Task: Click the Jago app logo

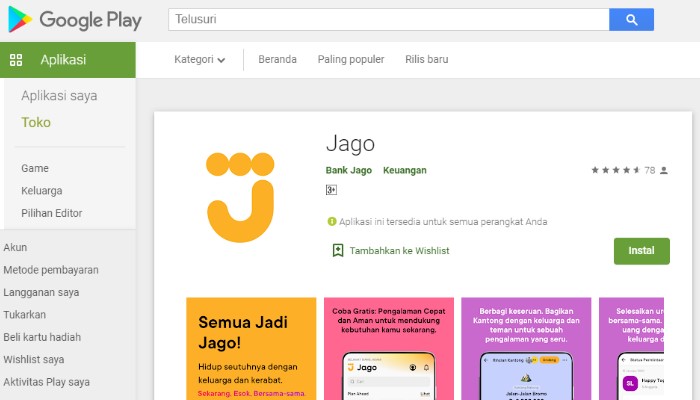Action: click(240, 197)
